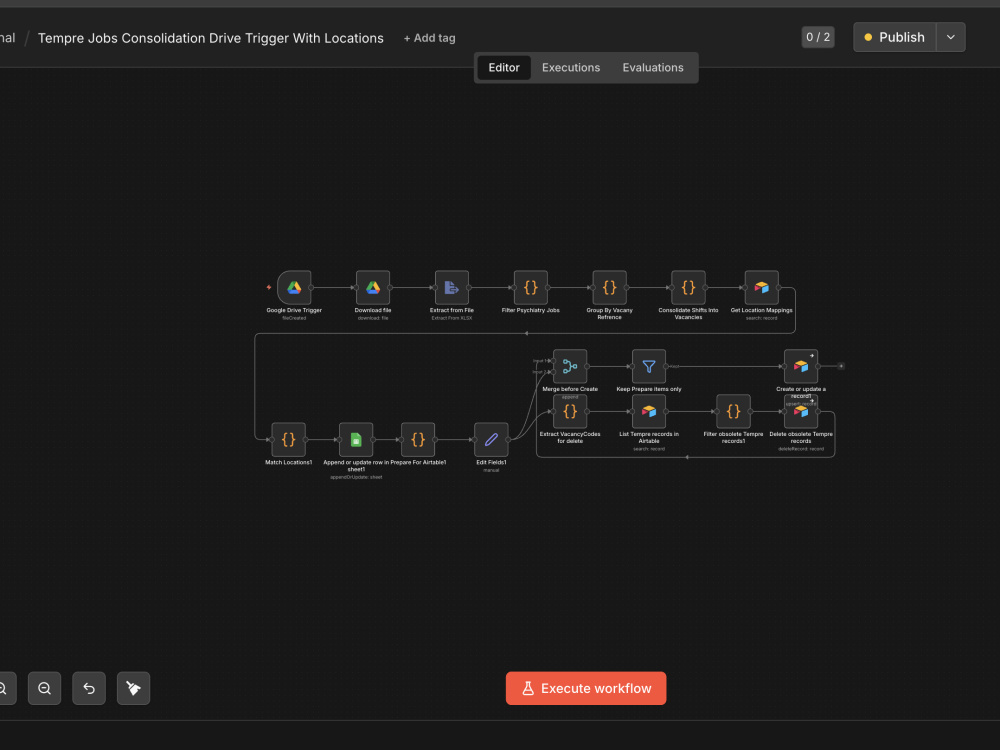1000x750 pixels.
Task: Select the Filter Psychiatry Jobs code node
Action: [x=531, y=288]
